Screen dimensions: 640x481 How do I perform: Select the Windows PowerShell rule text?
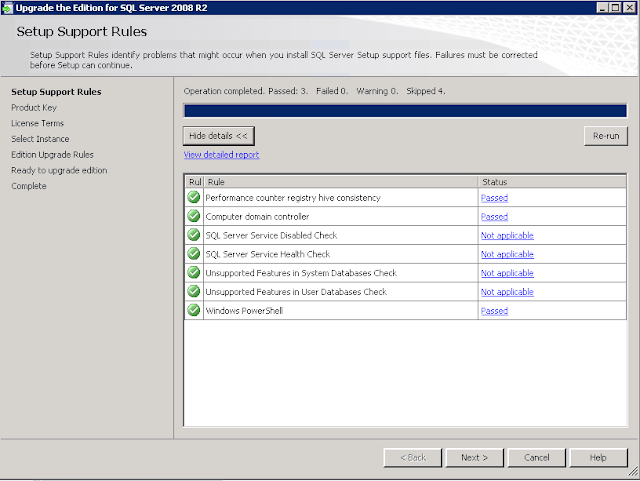(x=244, y=311)
